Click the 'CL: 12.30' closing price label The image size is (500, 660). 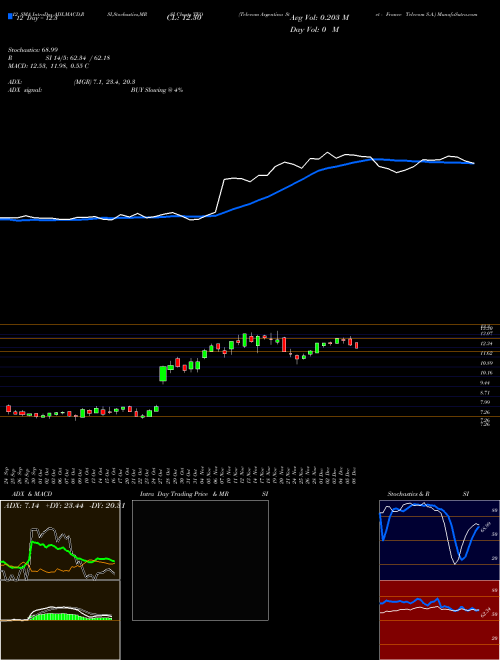184,18
